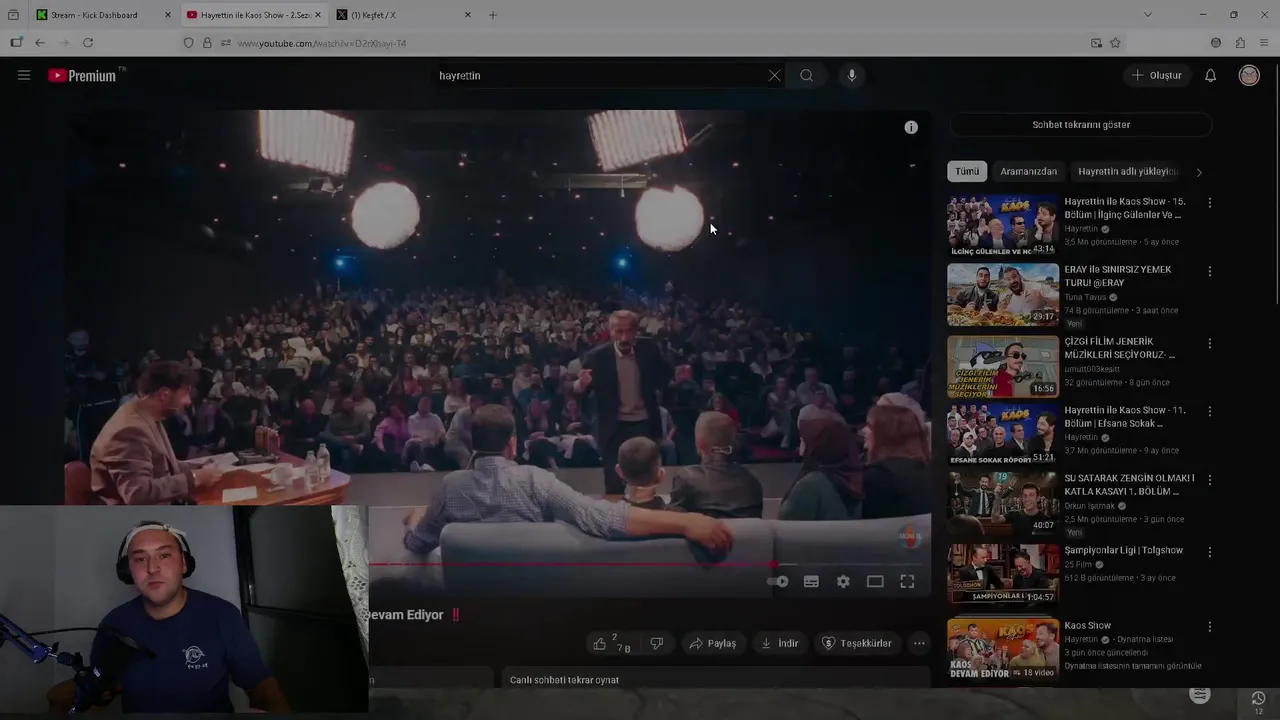Open Kaos Show 11. Bölüm title
The image size is (1280, 720).
(1124, 417)
